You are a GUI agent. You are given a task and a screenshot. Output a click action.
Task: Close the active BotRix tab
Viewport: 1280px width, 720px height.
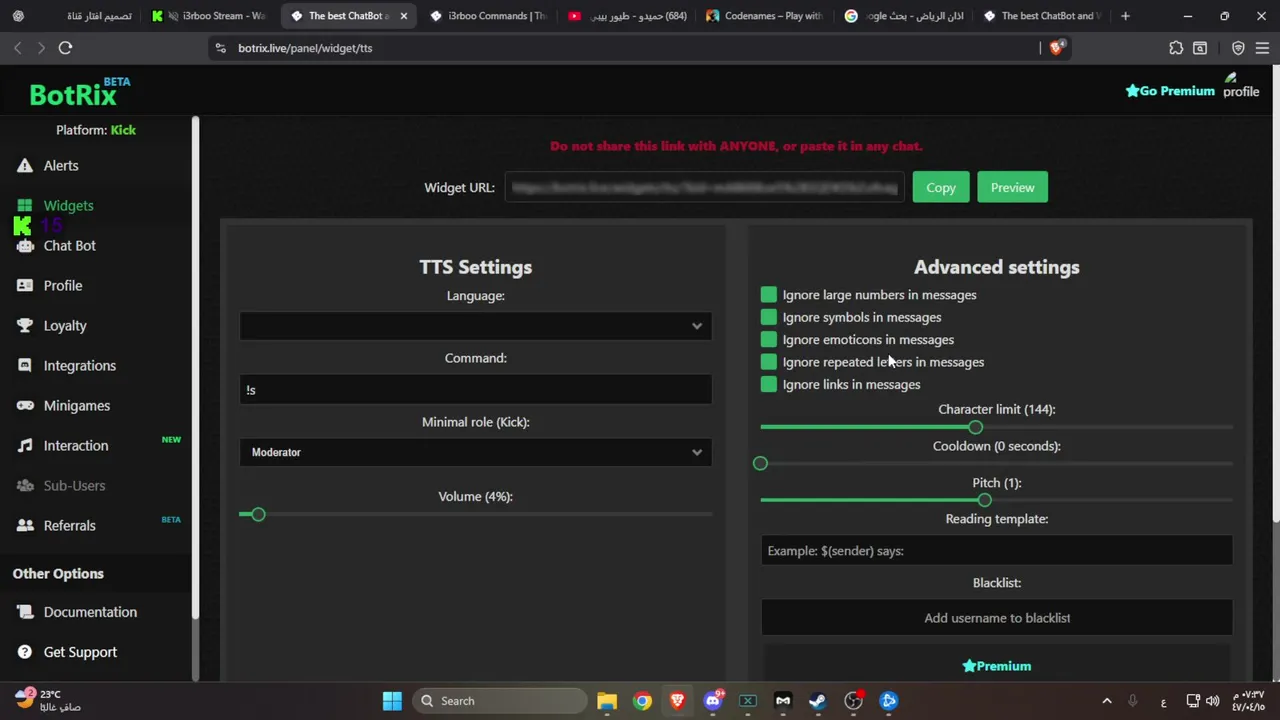[404, 16]
